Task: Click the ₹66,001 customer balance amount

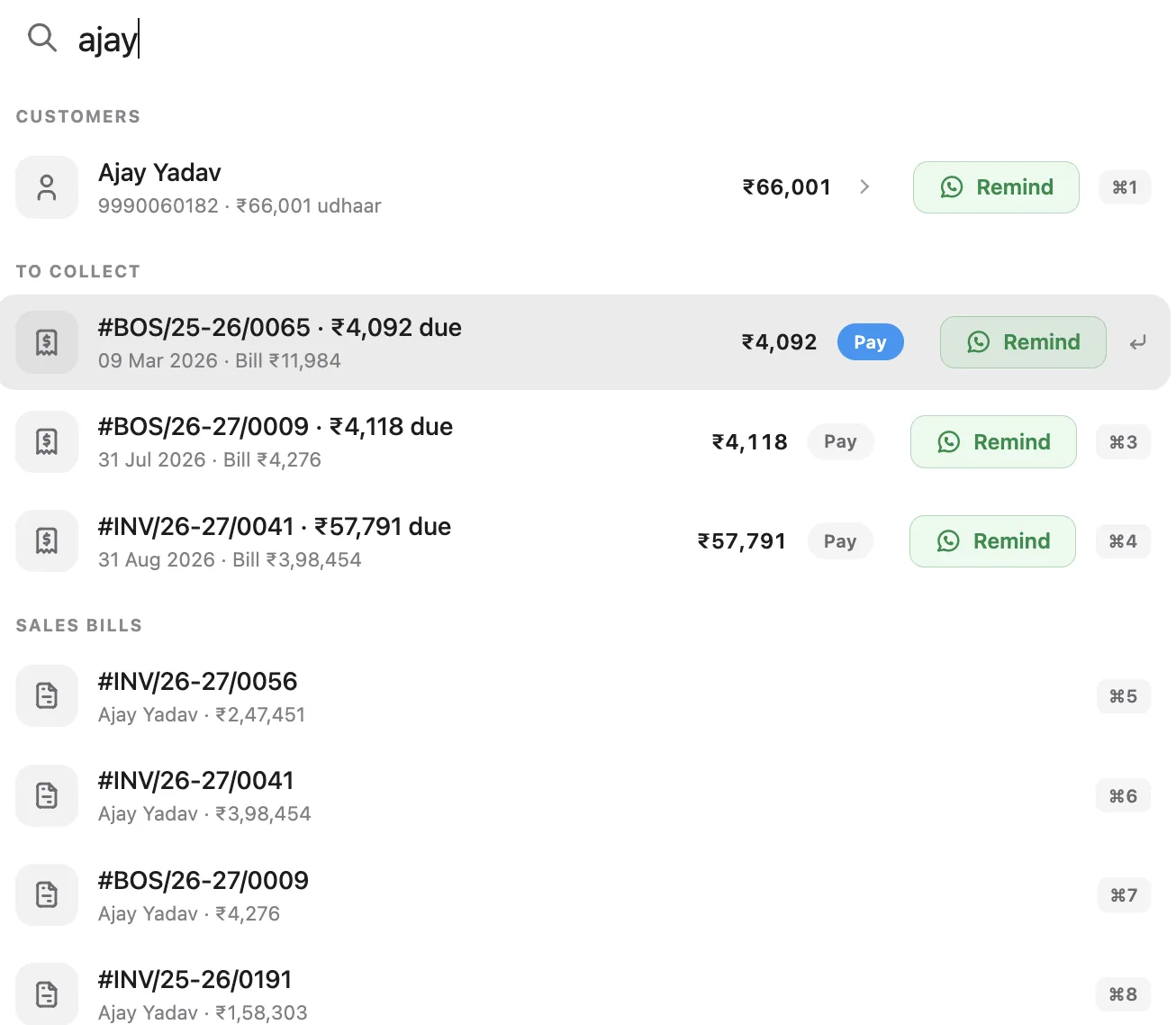Action: tap(786, 187)
